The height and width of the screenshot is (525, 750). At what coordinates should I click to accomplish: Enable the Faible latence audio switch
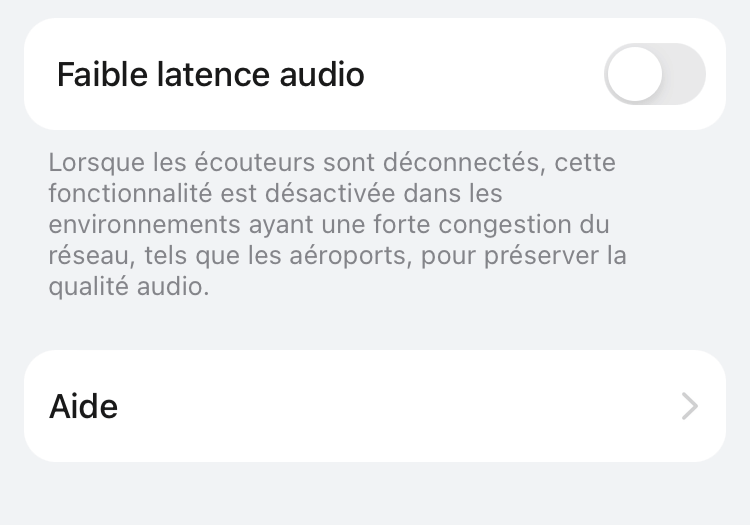pos(654,74)
